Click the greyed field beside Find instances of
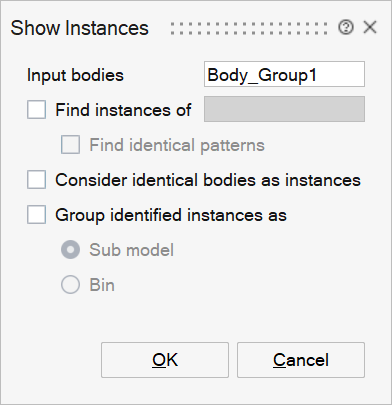The height and width of the screenshot is (405, 392). click(284, 109)
